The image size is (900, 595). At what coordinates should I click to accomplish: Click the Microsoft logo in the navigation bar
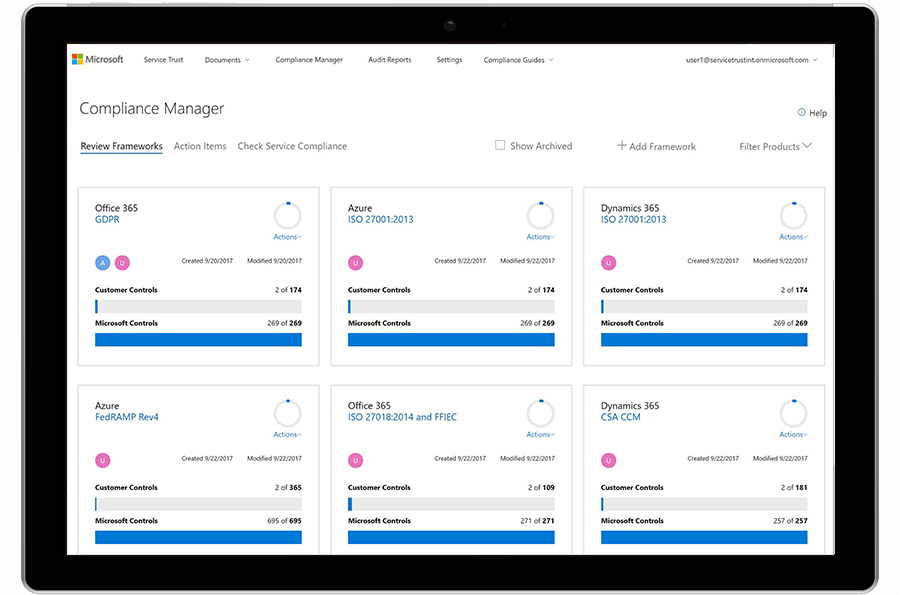[x=98, y=59]
